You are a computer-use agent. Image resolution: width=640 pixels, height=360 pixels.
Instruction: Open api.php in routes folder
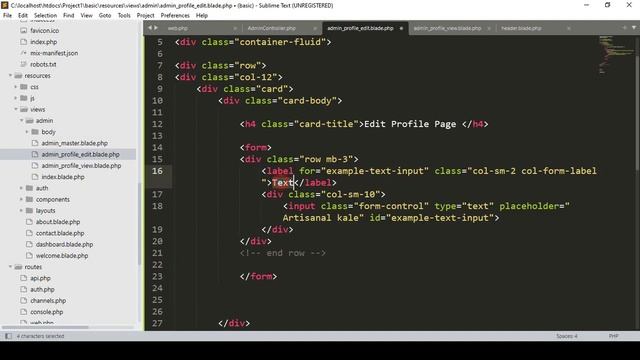[x=40, y=278]
